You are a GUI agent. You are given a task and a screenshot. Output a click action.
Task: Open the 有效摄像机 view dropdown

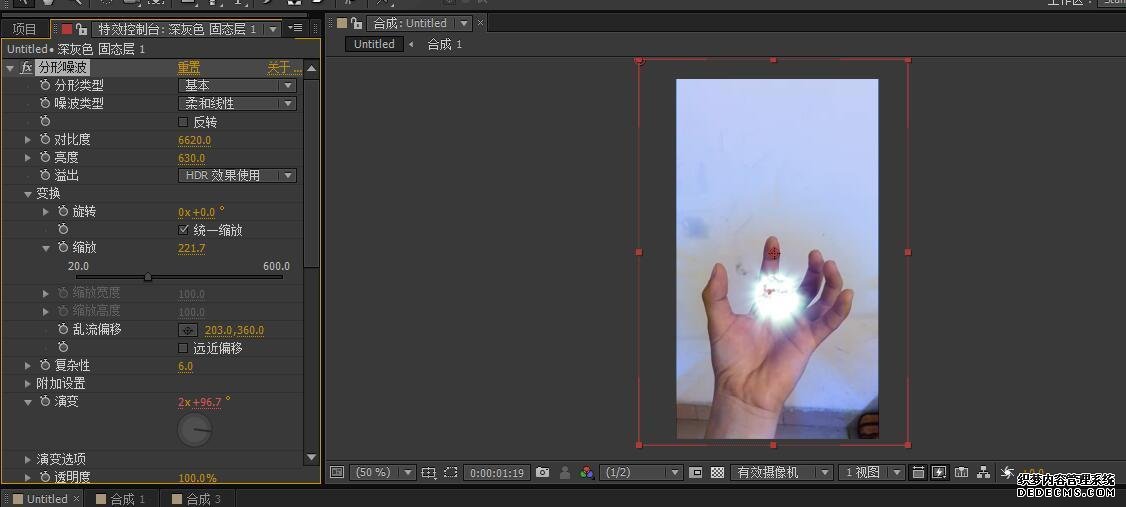click(781, 473)
